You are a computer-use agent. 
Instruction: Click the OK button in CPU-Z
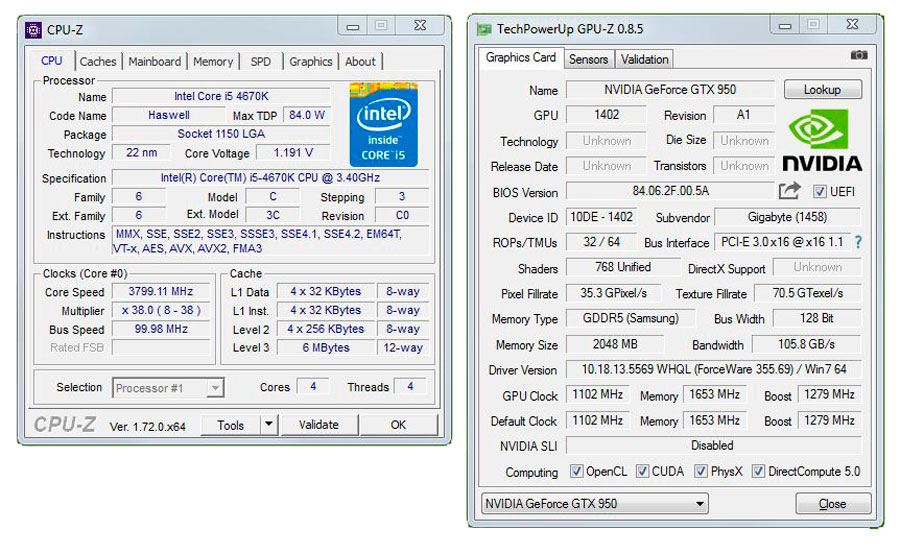[x=398, y=425]
